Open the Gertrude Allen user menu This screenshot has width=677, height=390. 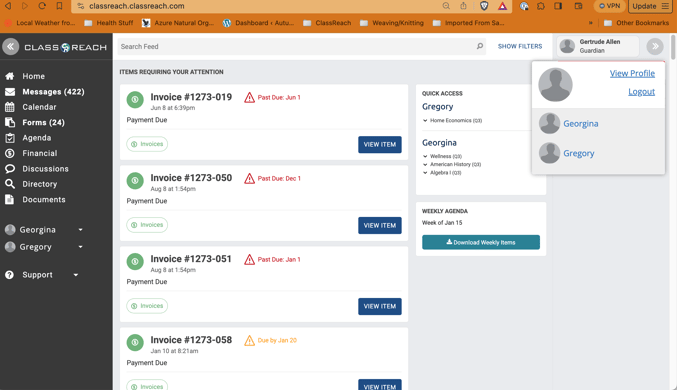pyautogui.click(x=598, y=46)
